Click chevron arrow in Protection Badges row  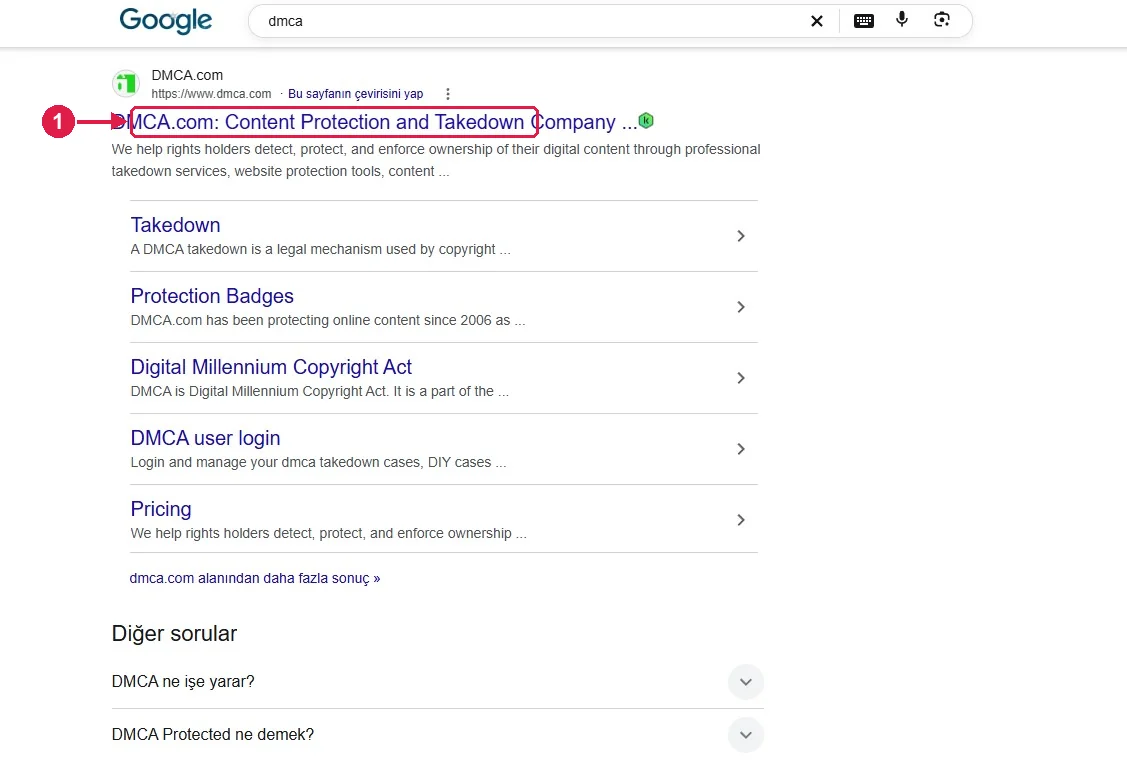pyautogui.click(x=740, y=307)
